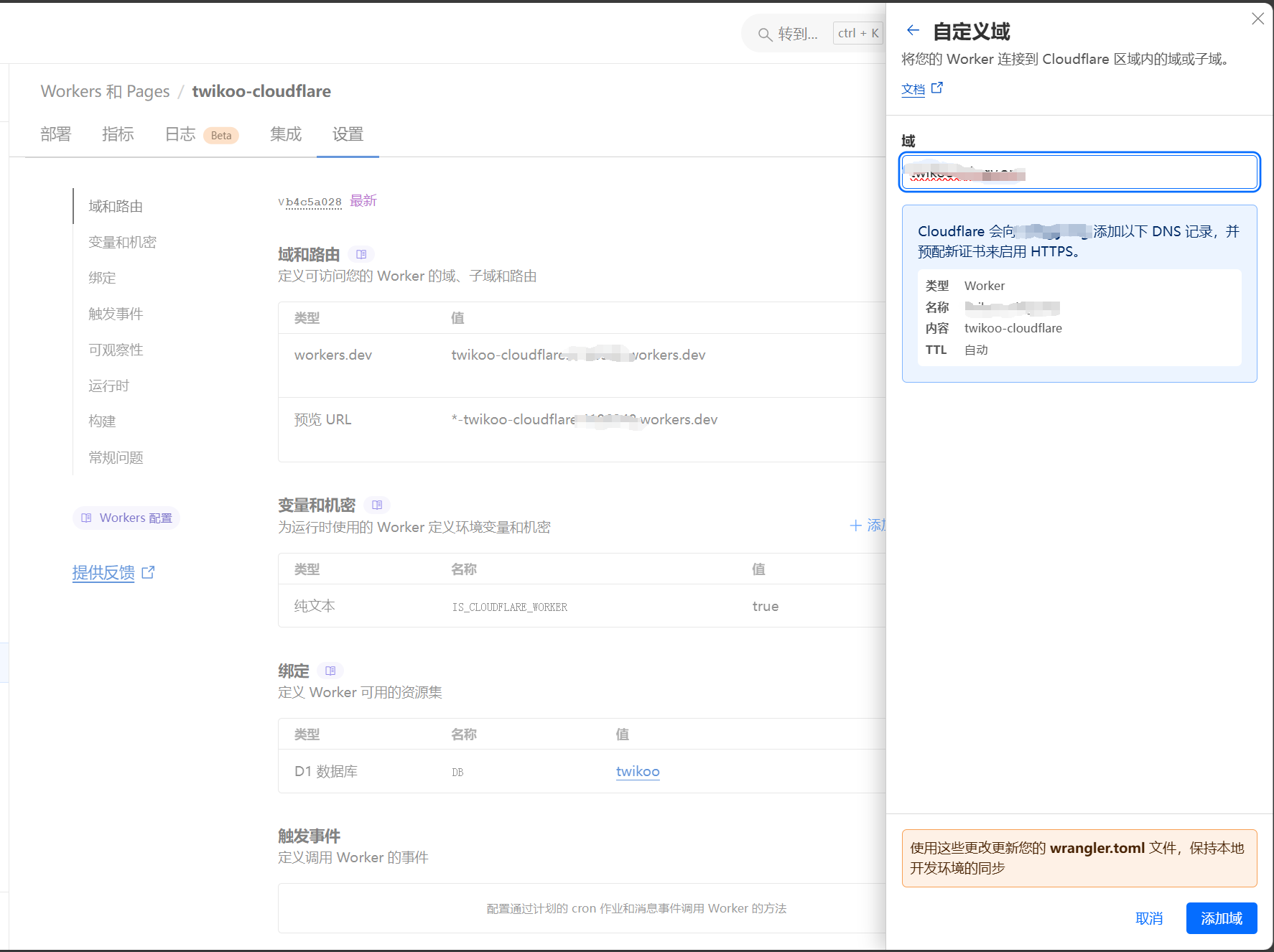This screenshot has height=952, width=1274.
Task: Open the 绑定 documentation book icon
Action: (330, 671)
